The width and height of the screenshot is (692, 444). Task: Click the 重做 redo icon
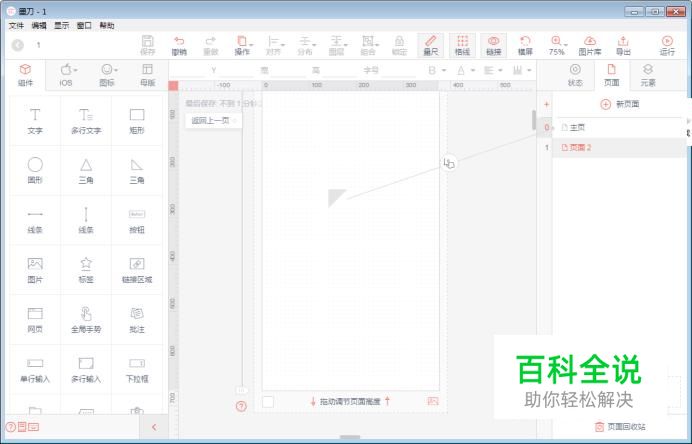click(x=211, y=45)
